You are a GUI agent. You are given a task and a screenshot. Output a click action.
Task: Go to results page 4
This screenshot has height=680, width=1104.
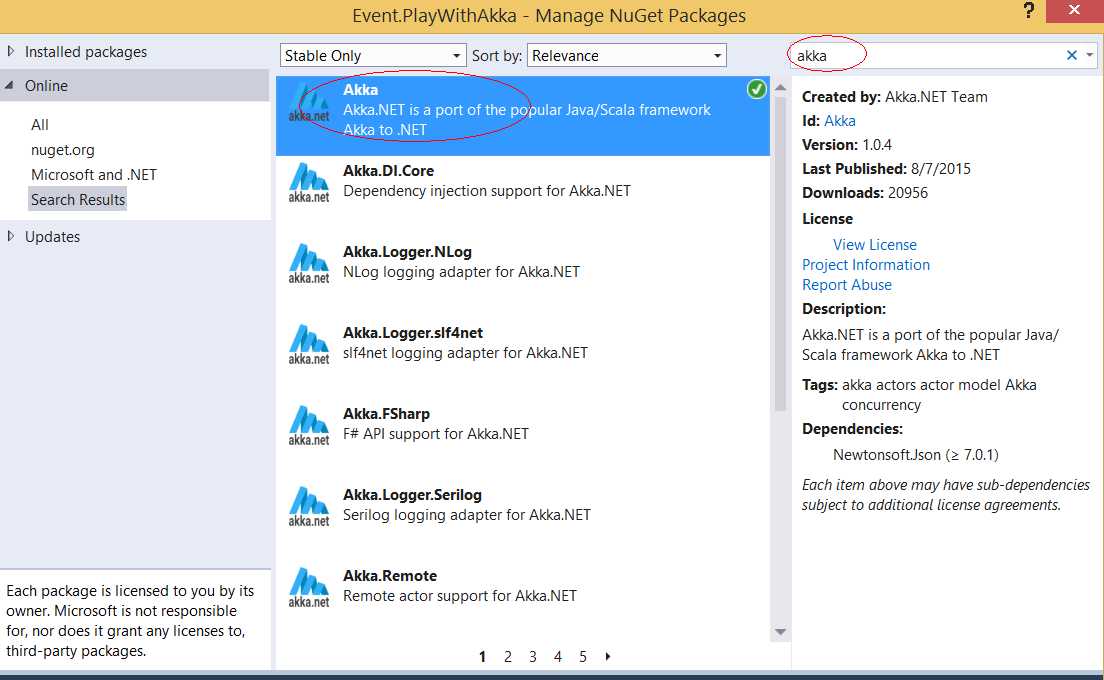[x=558, y=657]
